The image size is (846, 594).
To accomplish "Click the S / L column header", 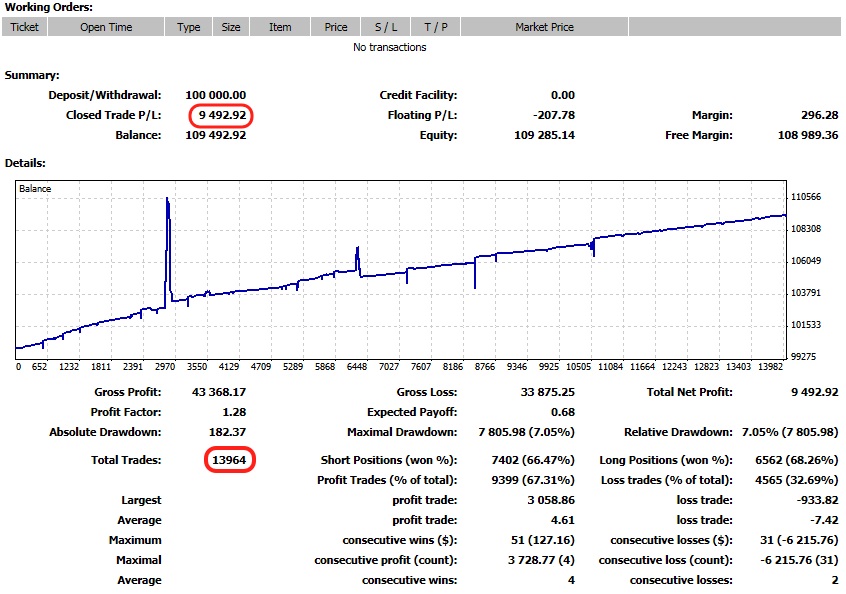I will pyautogui.click(x=385, y=27).
